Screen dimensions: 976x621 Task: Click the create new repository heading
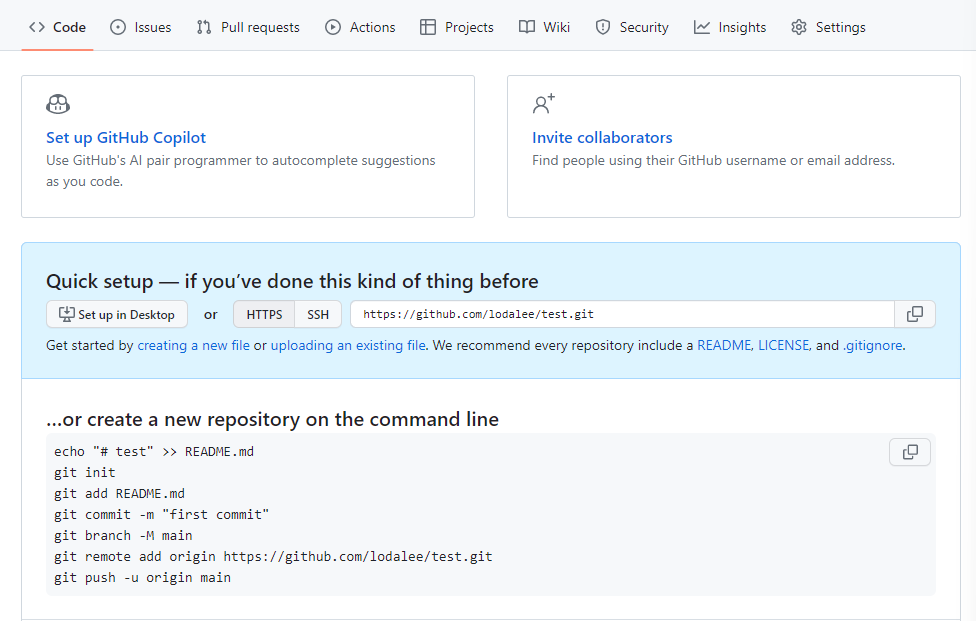272,419
